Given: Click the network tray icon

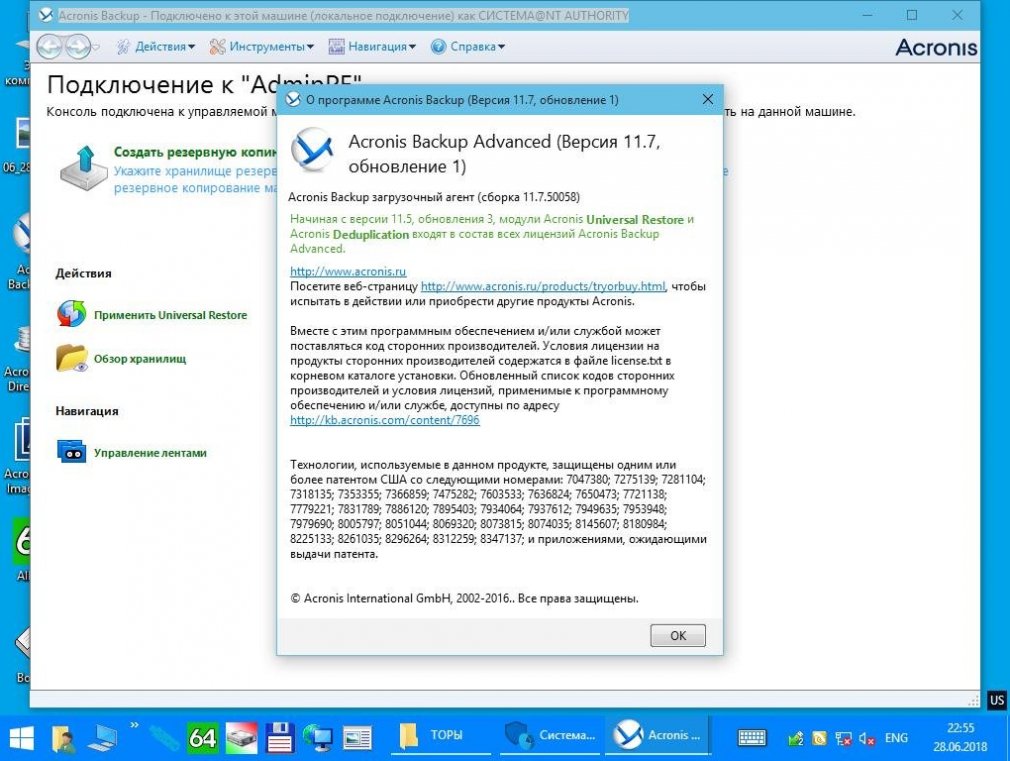Looking at the screenshot, I should (843, 738).
